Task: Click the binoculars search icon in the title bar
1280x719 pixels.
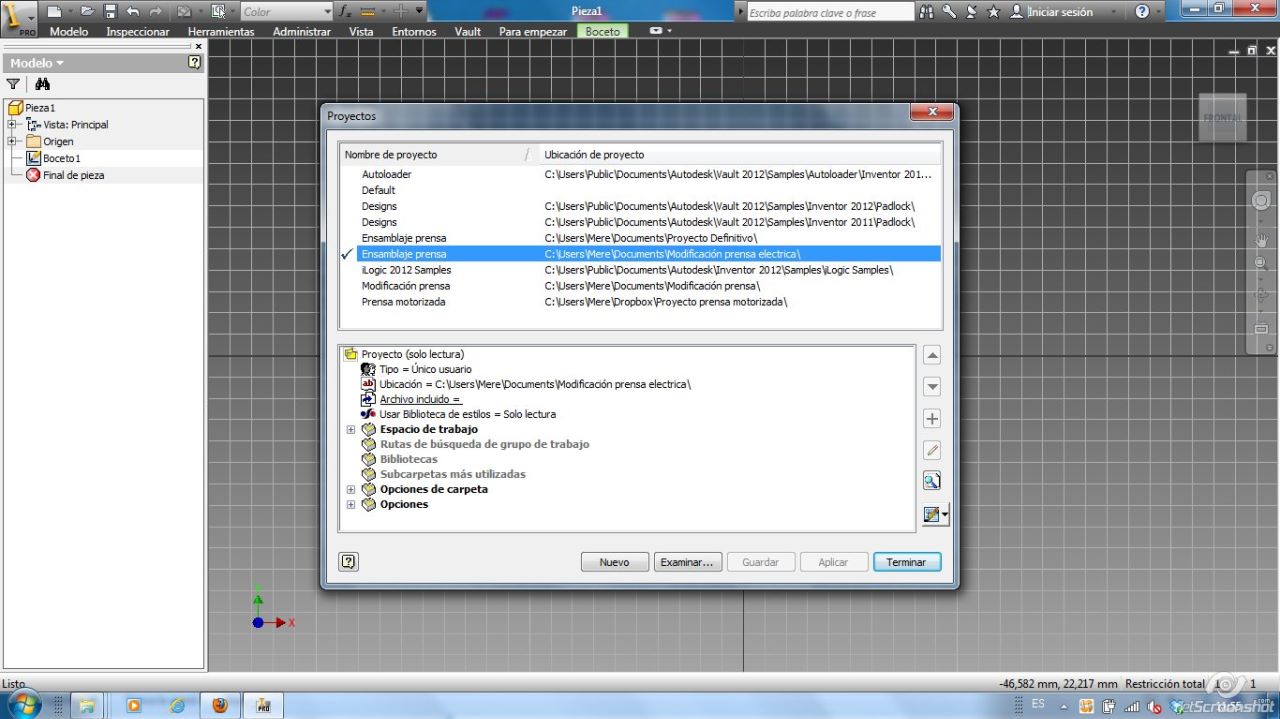Action: click(x=926, y=12)
